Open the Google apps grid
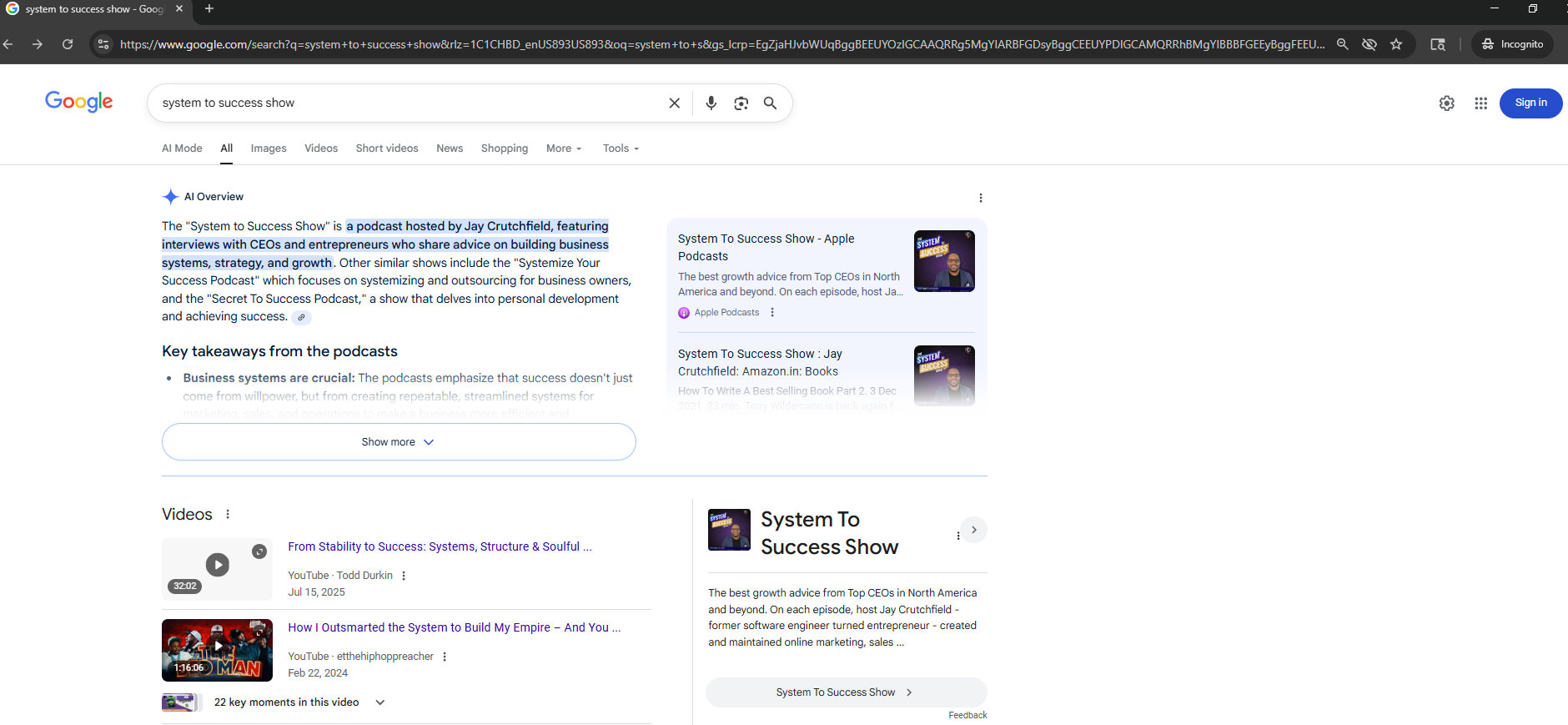The height and width of the screenshot is (725, 1568). (1480, 103)
